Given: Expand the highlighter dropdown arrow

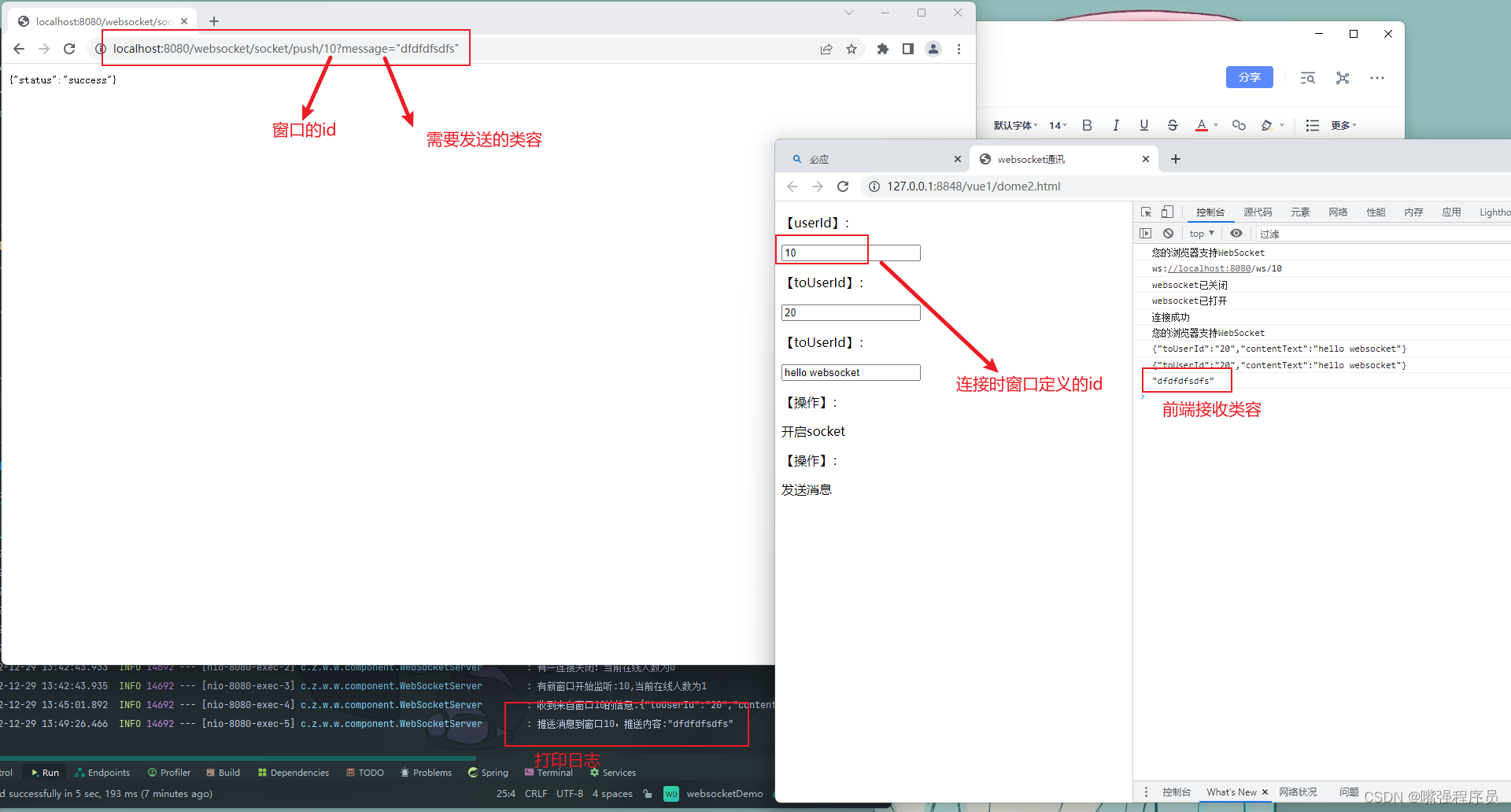Looking at the screenshot, I should click(x=1282, y=125).
